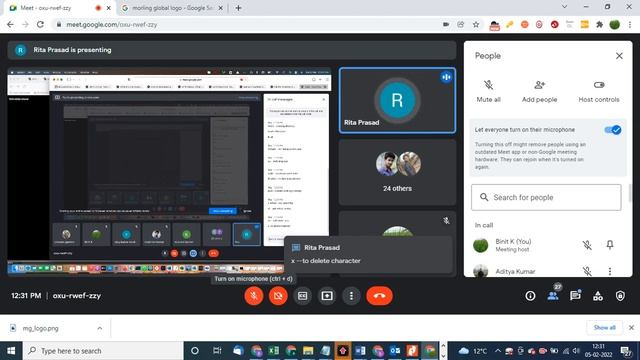Screen dimensions: 640x360
Task: Close the People side panel
Action: 619,56
